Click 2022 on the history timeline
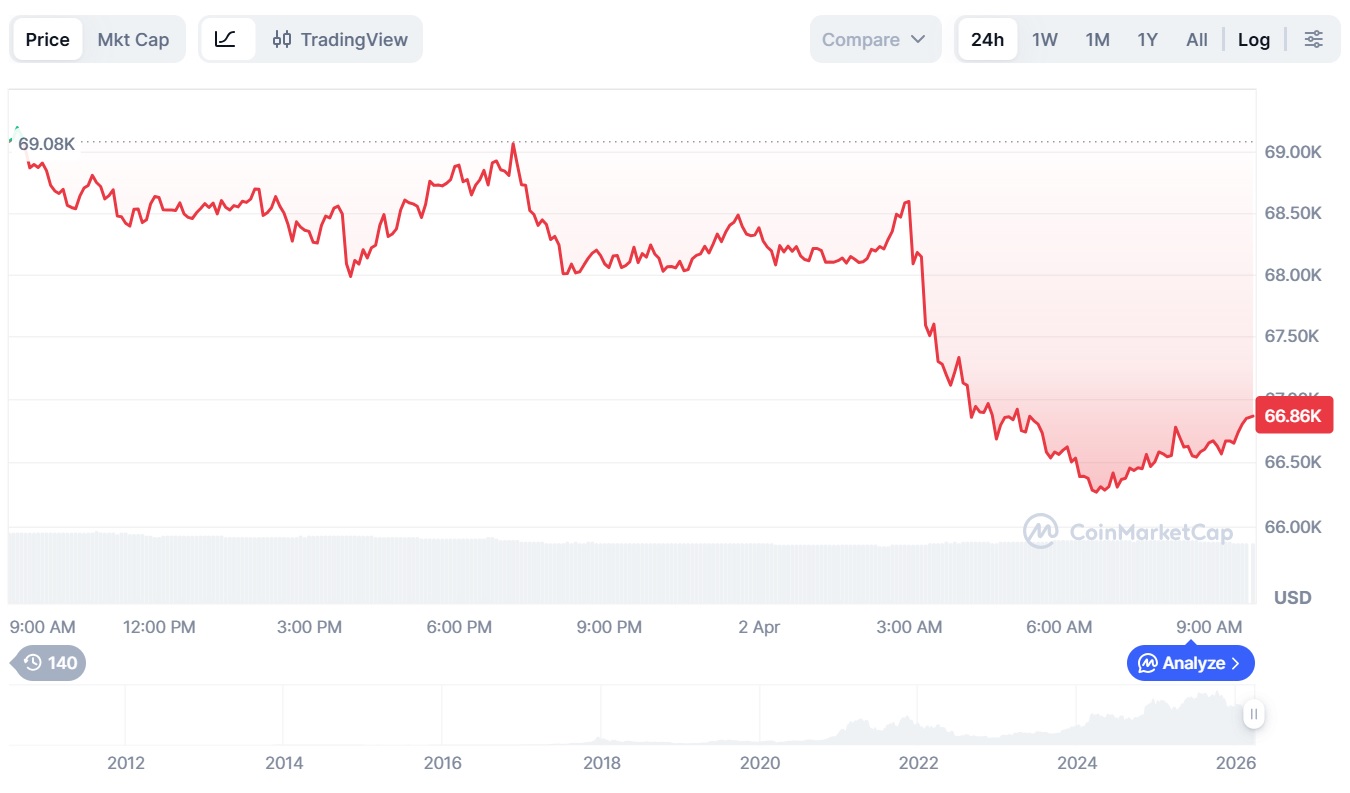This screenshot has width=1350, height=793. [918, 763]
